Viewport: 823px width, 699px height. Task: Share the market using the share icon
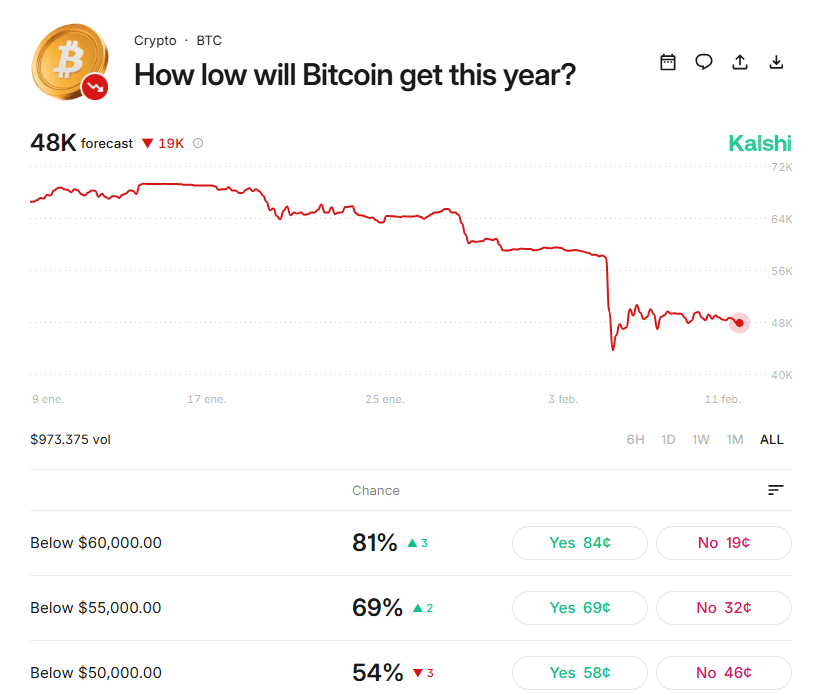[x=739, y=61]
